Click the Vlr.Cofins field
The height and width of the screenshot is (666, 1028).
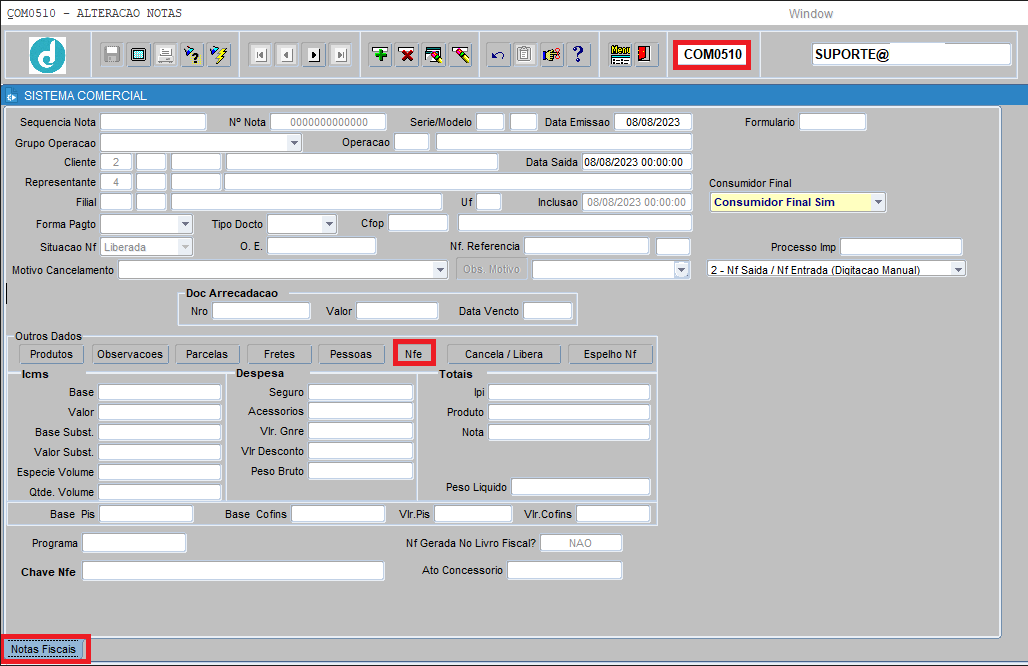tap(613, 513)
